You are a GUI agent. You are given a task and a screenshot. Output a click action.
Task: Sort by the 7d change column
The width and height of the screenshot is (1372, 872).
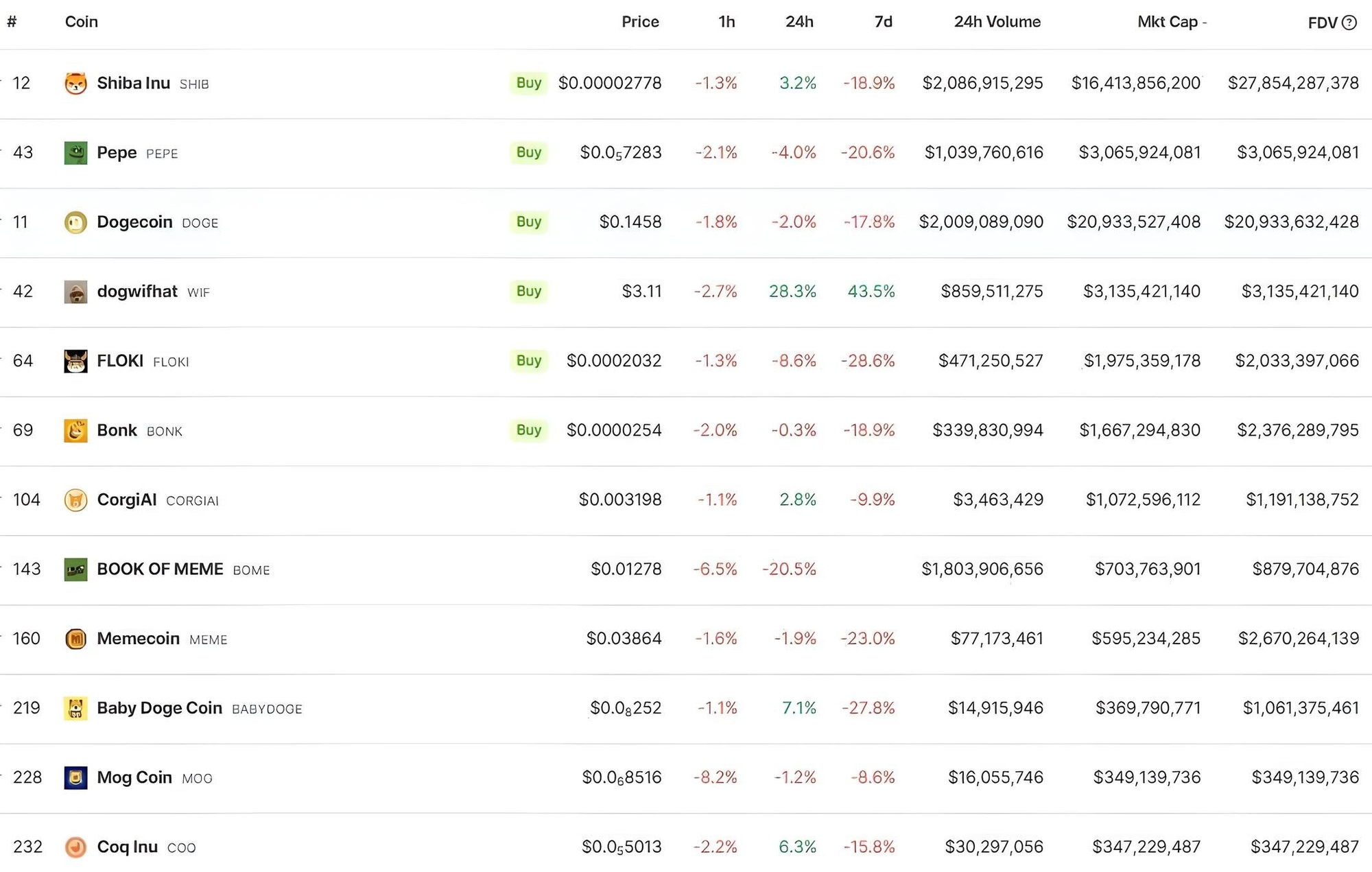tap(884, 22)
